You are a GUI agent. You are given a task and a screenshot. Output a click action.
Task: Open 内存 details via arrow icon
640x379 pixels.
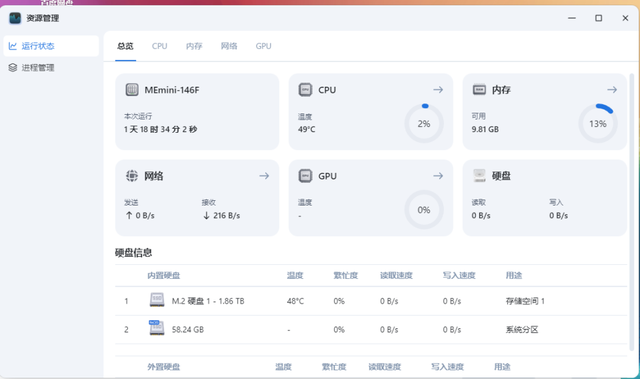612,90
